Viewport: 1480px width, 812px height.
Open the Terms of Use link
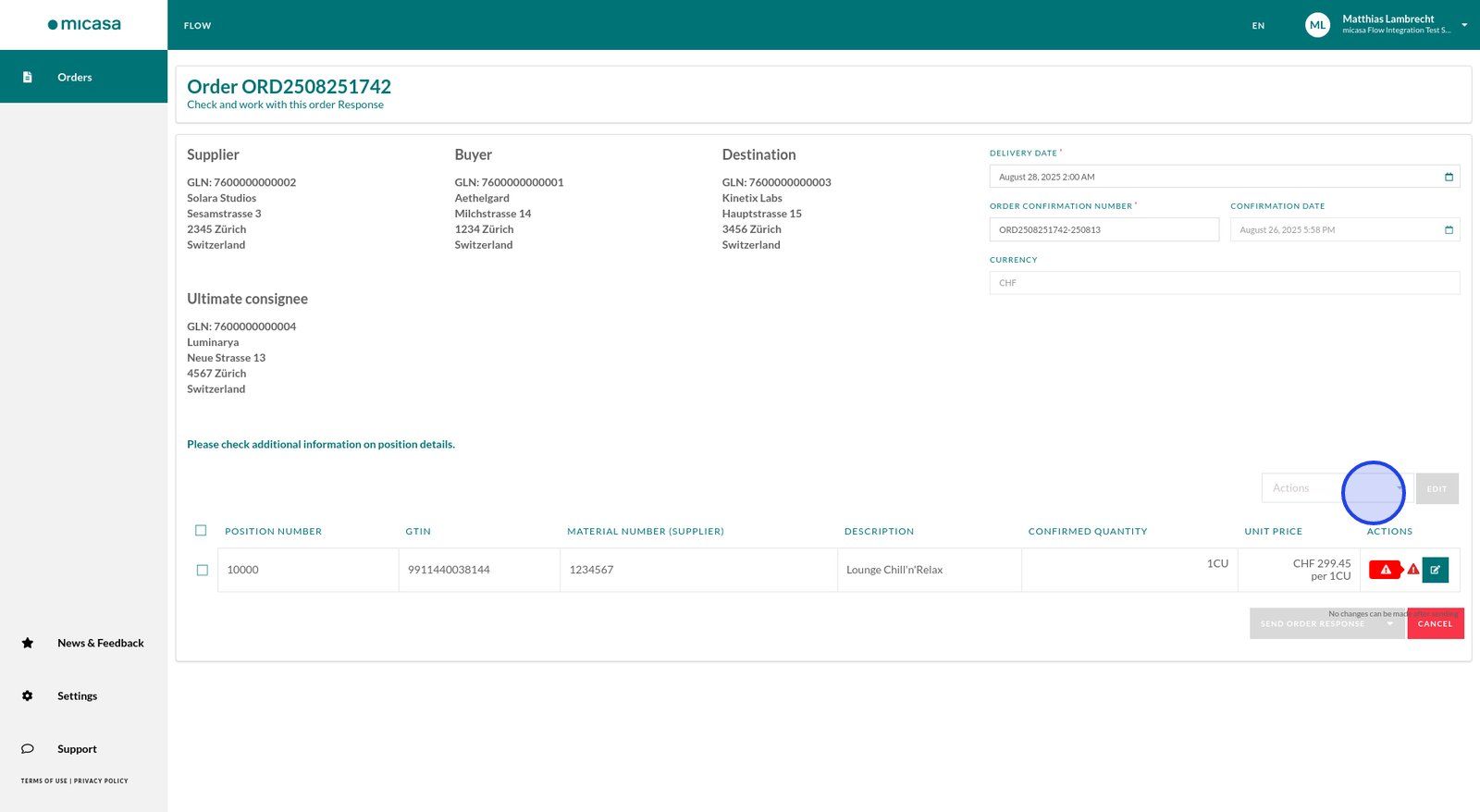click(44, 781)
